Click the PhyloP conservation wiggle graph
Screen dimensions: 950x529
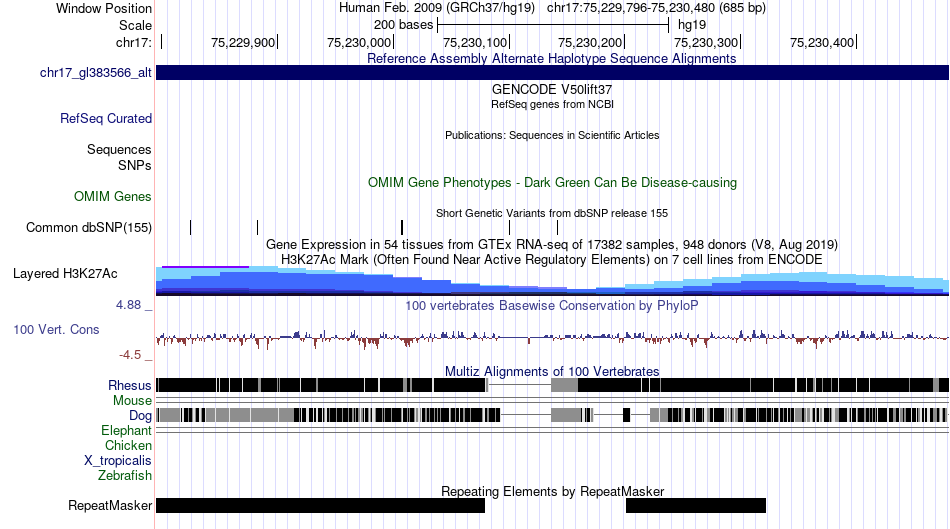coord(553,338)
